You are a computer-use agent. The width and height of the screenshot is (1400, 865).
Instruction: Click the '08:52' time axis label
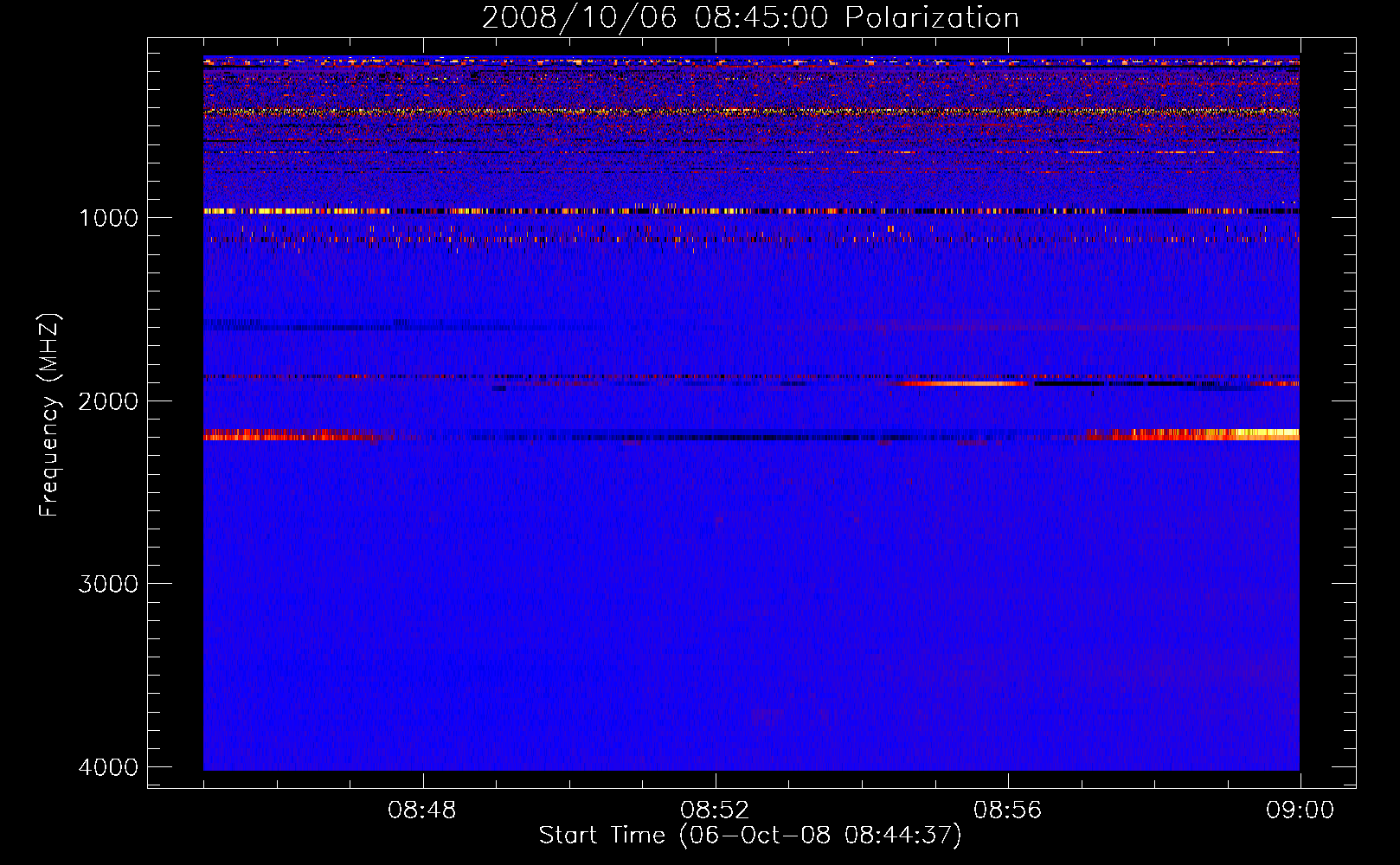714,811
